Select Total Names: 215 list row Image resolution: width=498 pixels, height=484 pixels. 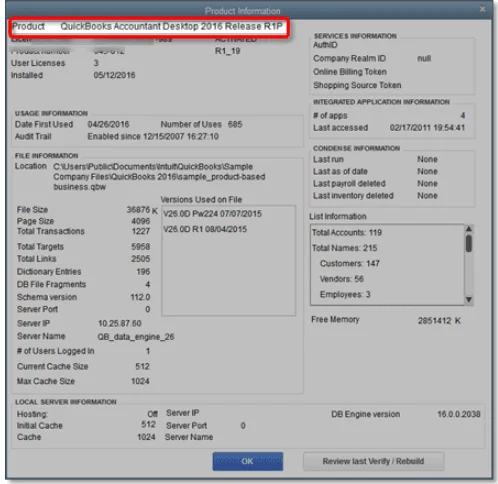[344, 248]
